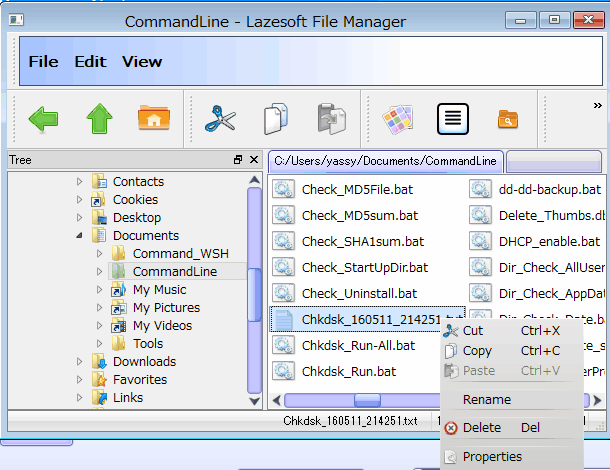Click the Copy documents toolbar icon
This screenshot has height=470, width=610.
tap(276, 119)
